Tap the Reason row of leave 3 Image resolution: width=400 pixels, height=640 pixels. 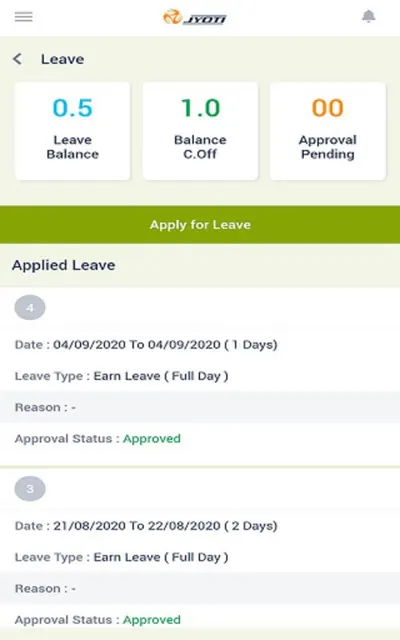pos(200,588)
